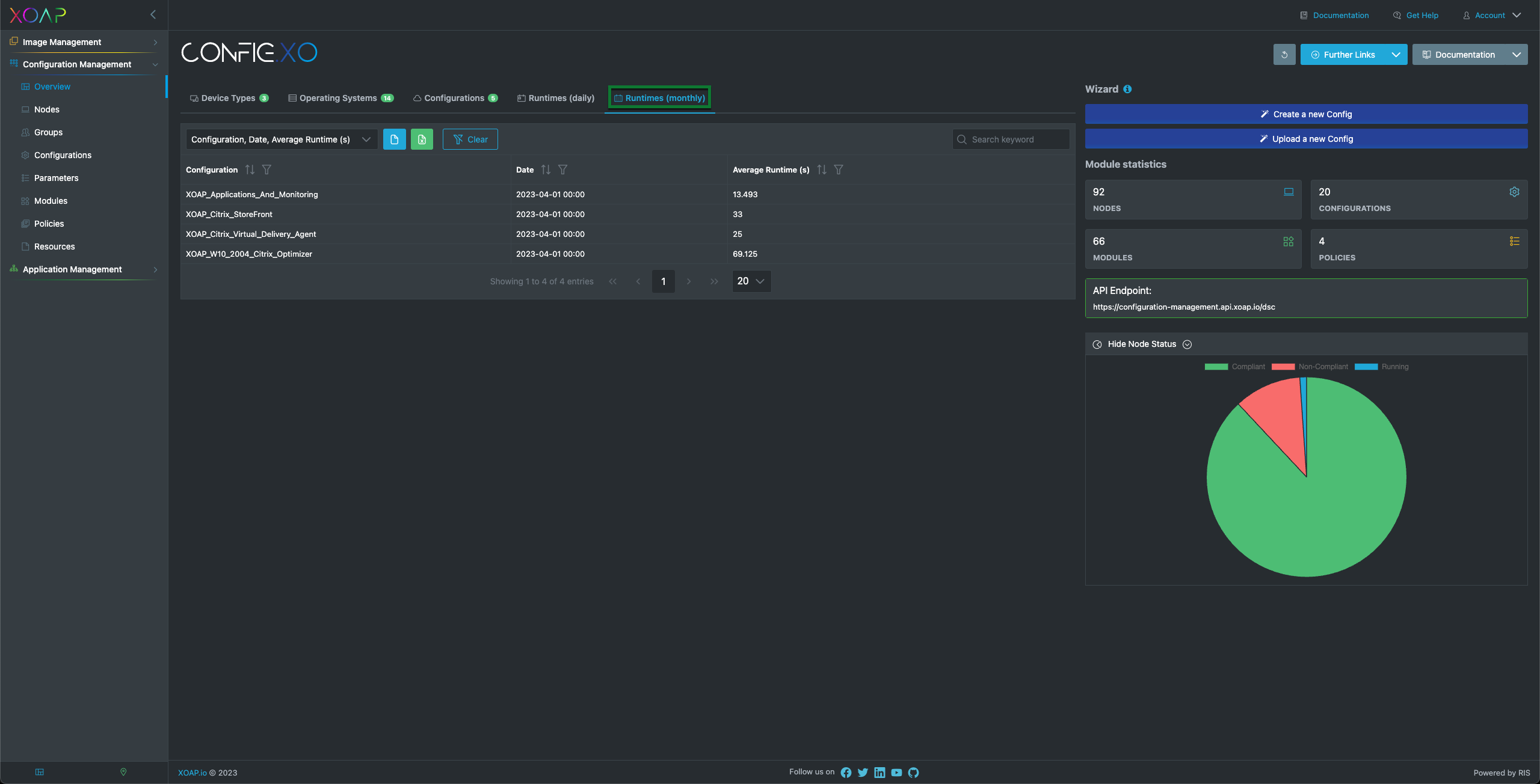The height and width of the screenshot is (784, 1540).
Task: Open Resources in the sidebar
Action: point(54,247)
